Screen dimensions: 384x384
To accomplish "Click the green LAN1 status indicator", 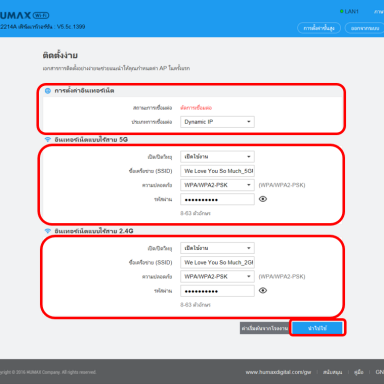I will click(341, 11).
